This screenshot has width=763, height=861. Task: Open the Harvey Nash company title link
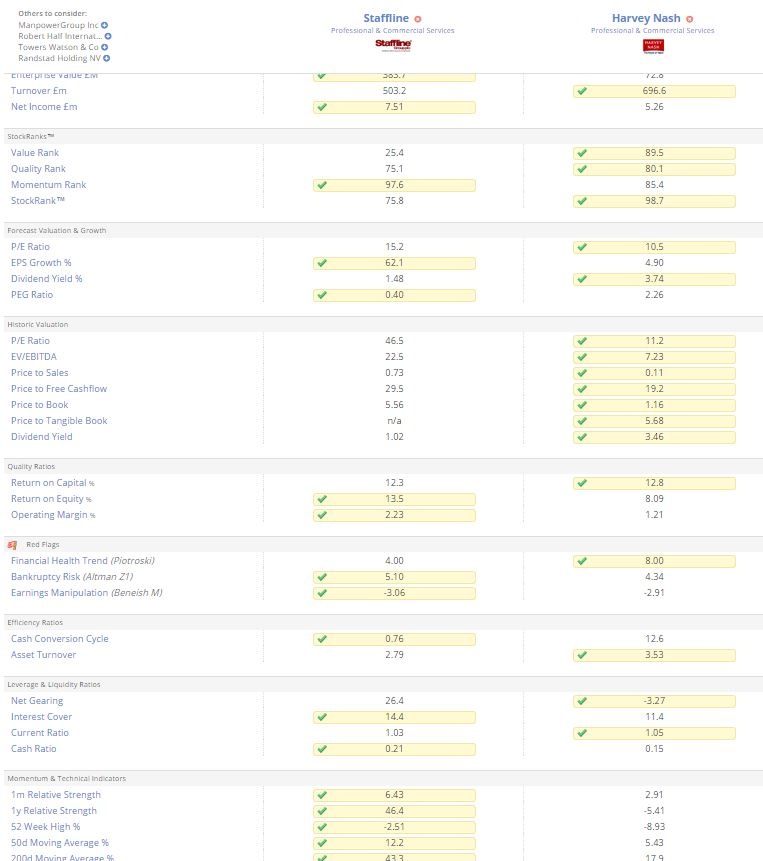click(646, 18)
